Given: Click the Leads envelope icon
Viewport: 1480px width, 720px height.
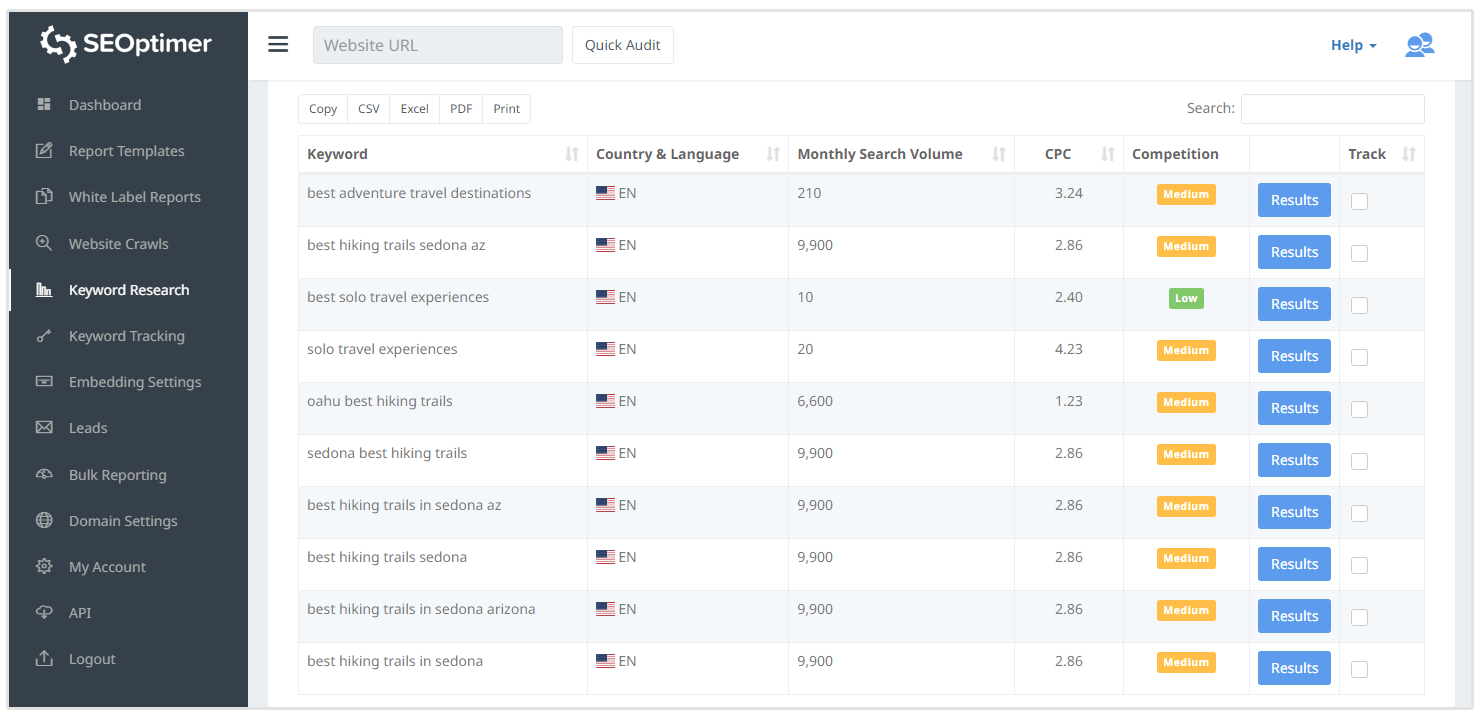Looking at the screenshot, I should tap(44, 428).
